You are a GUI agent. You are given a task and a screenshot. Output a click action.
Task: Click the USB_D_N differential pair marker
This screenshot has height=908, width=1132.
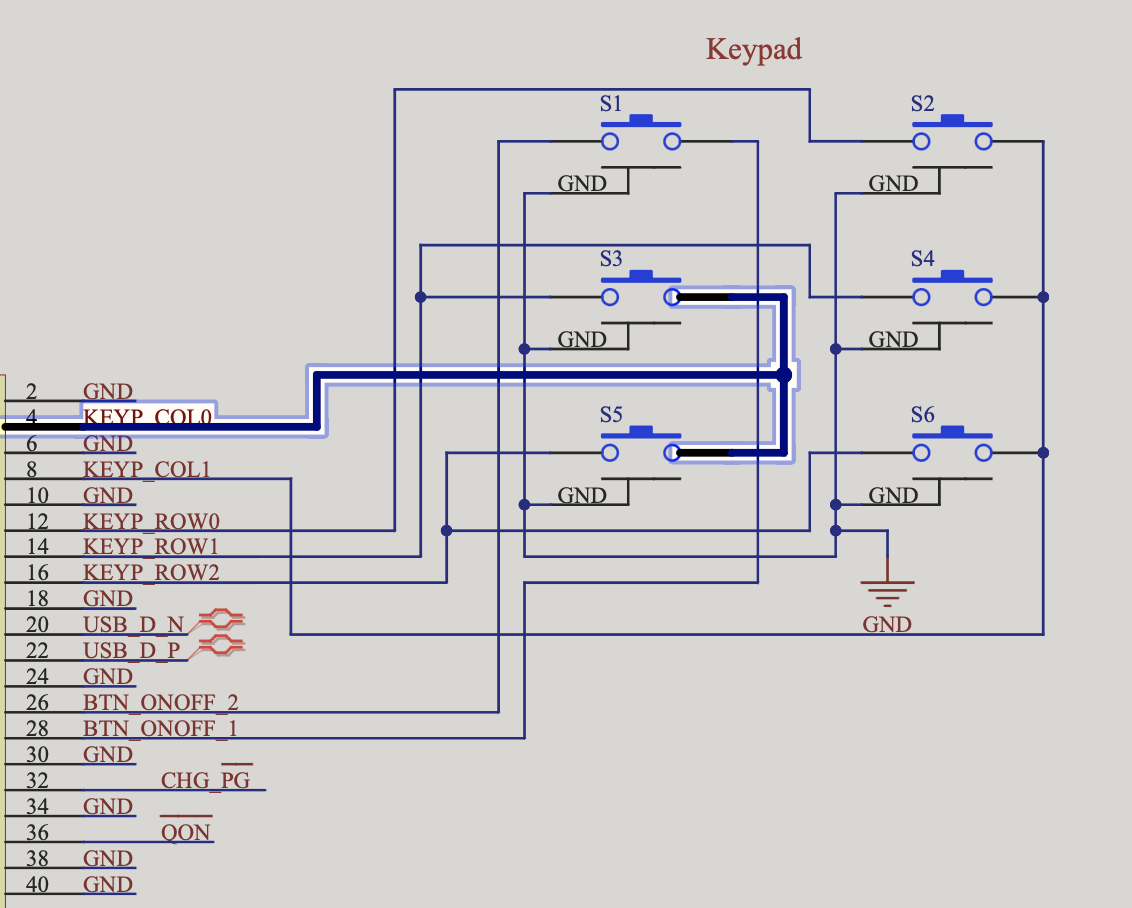tap(221, 619)
